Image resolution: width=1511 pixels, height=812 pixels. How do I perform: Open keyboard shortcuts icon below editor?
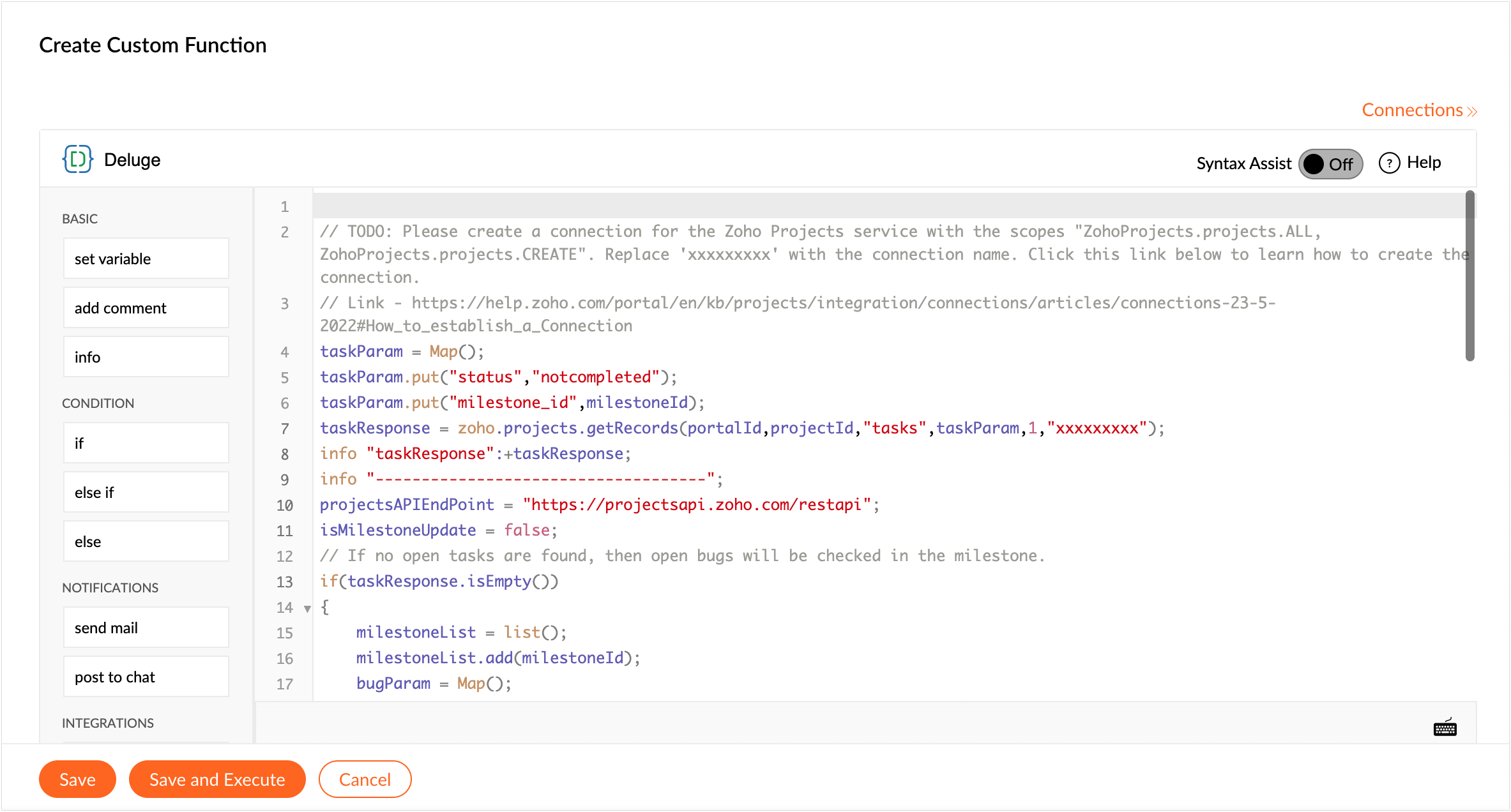pyautogui.click(x=1445, y=727)
